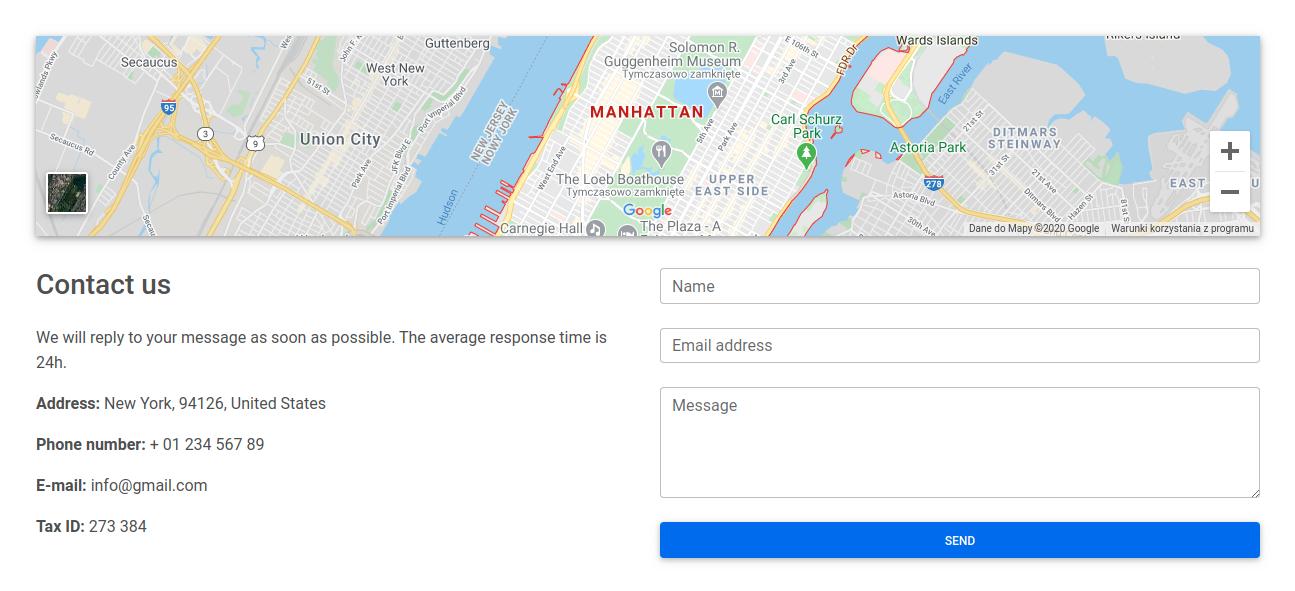Click the Union City label on the map

pos(340,139)
